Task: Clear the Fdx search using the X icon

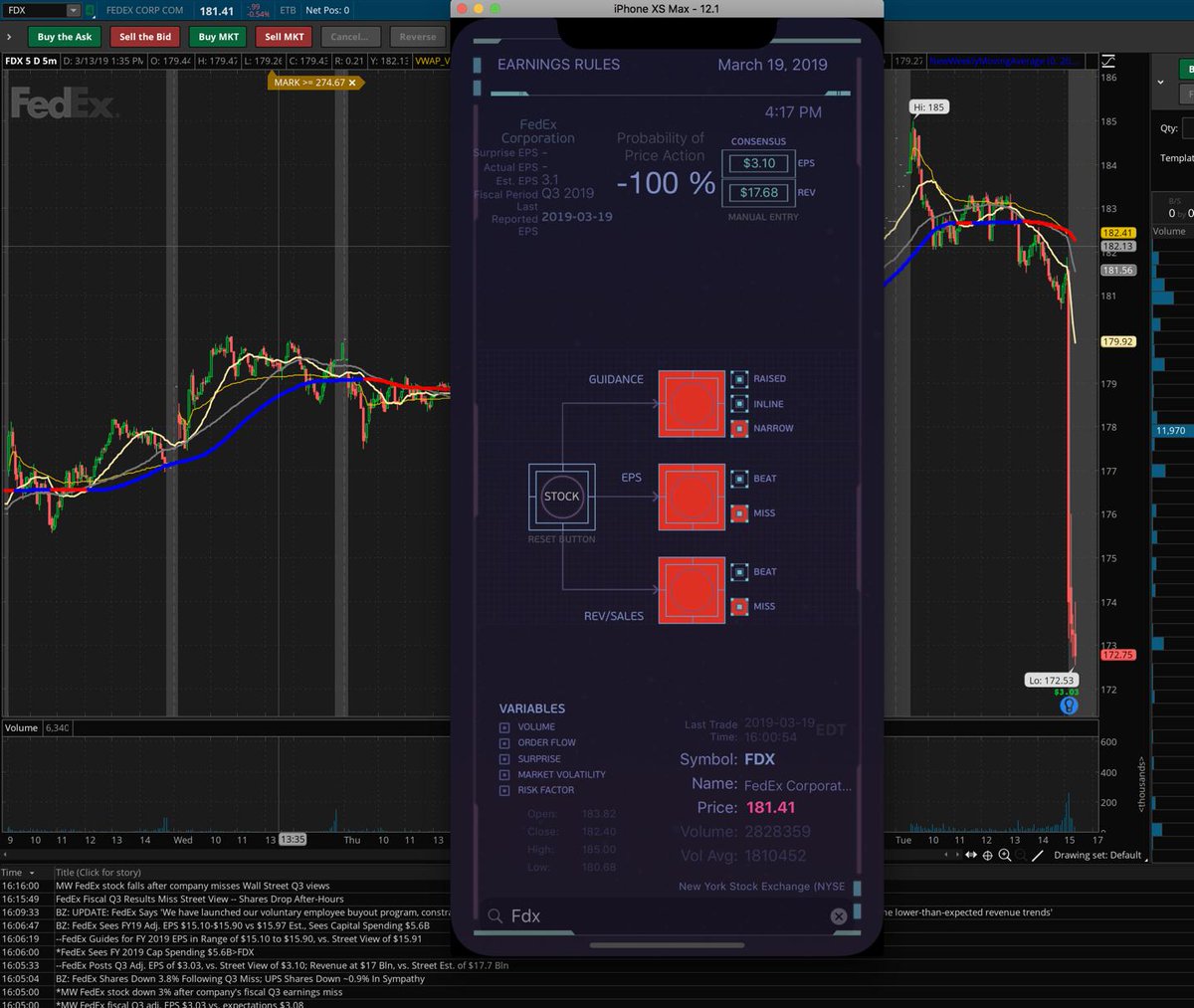Action: pyautogui.click(x=839, y=916)
